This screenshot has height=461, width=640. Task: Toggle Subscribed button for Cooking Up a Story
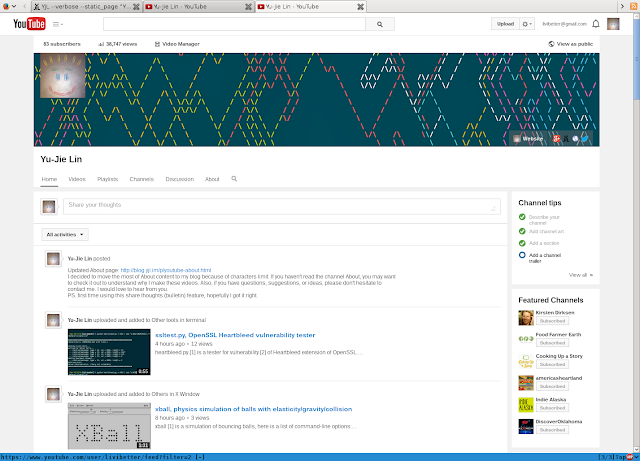(x=552, y=365)
